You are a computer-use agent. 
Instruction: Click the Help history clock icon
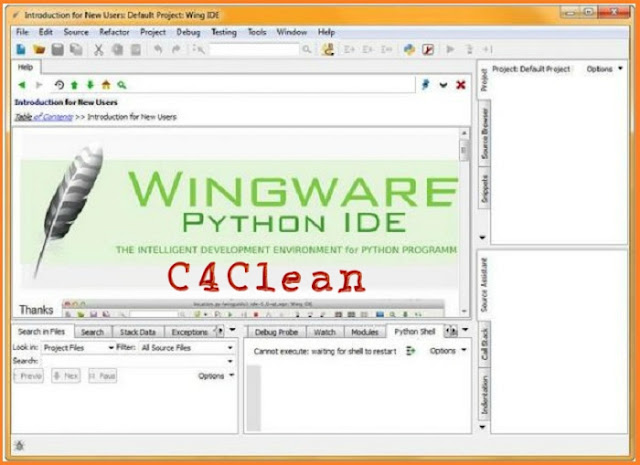point(59,85)
